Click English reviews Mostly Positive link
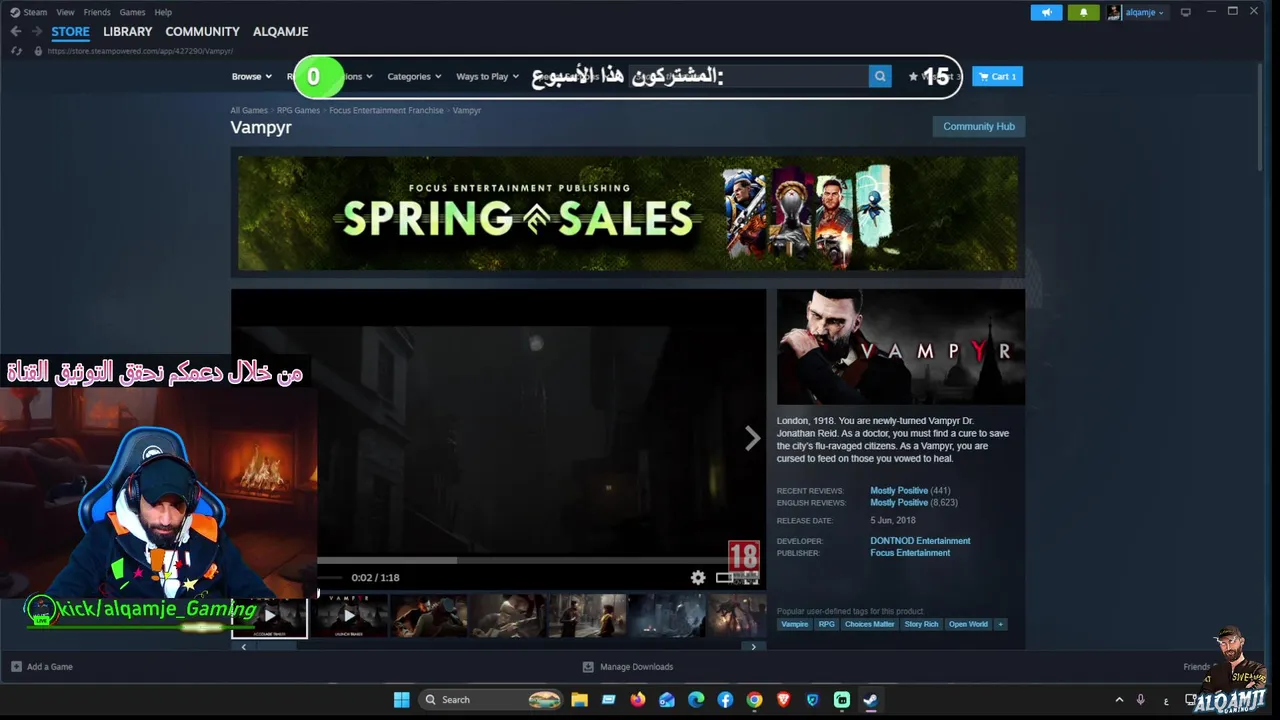1280x720 pixels. pos(899,503)
